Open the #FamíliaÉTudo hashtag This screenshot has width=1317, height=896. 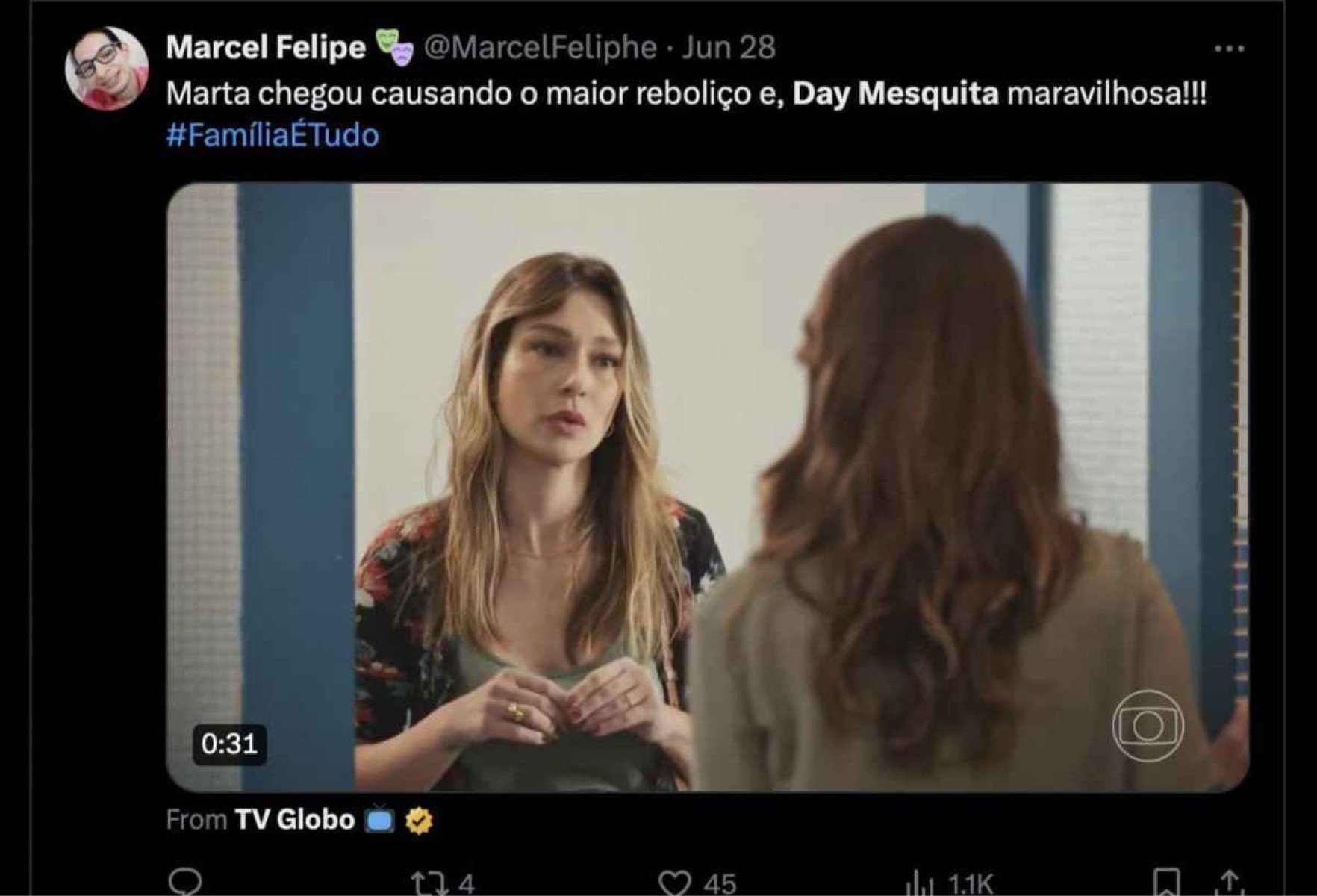pyautogui.click(x=273, y=136)
